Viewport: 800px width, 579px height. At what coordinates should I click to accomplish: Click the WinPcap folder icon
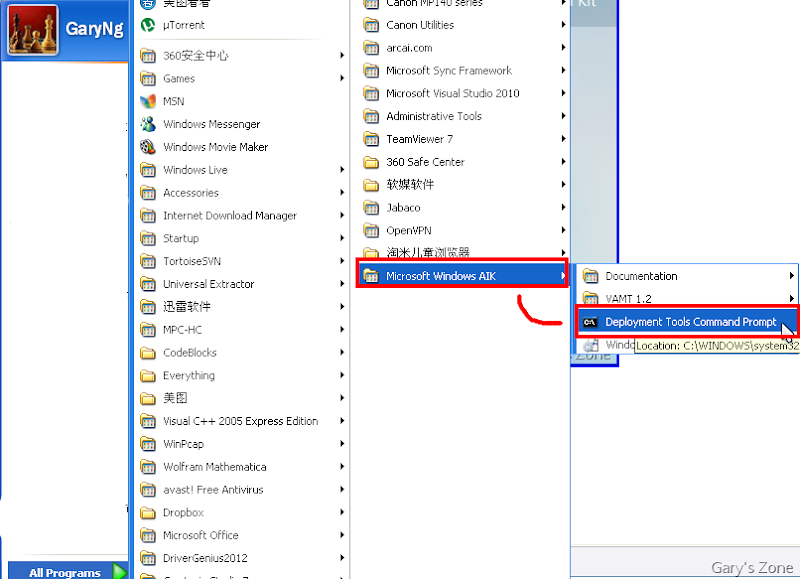(148, 444)
